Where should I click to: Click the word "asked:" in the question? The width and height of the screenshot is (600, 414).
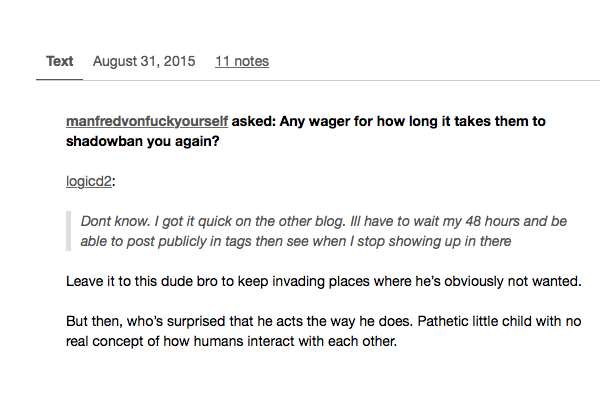click(x=254, y=121)
